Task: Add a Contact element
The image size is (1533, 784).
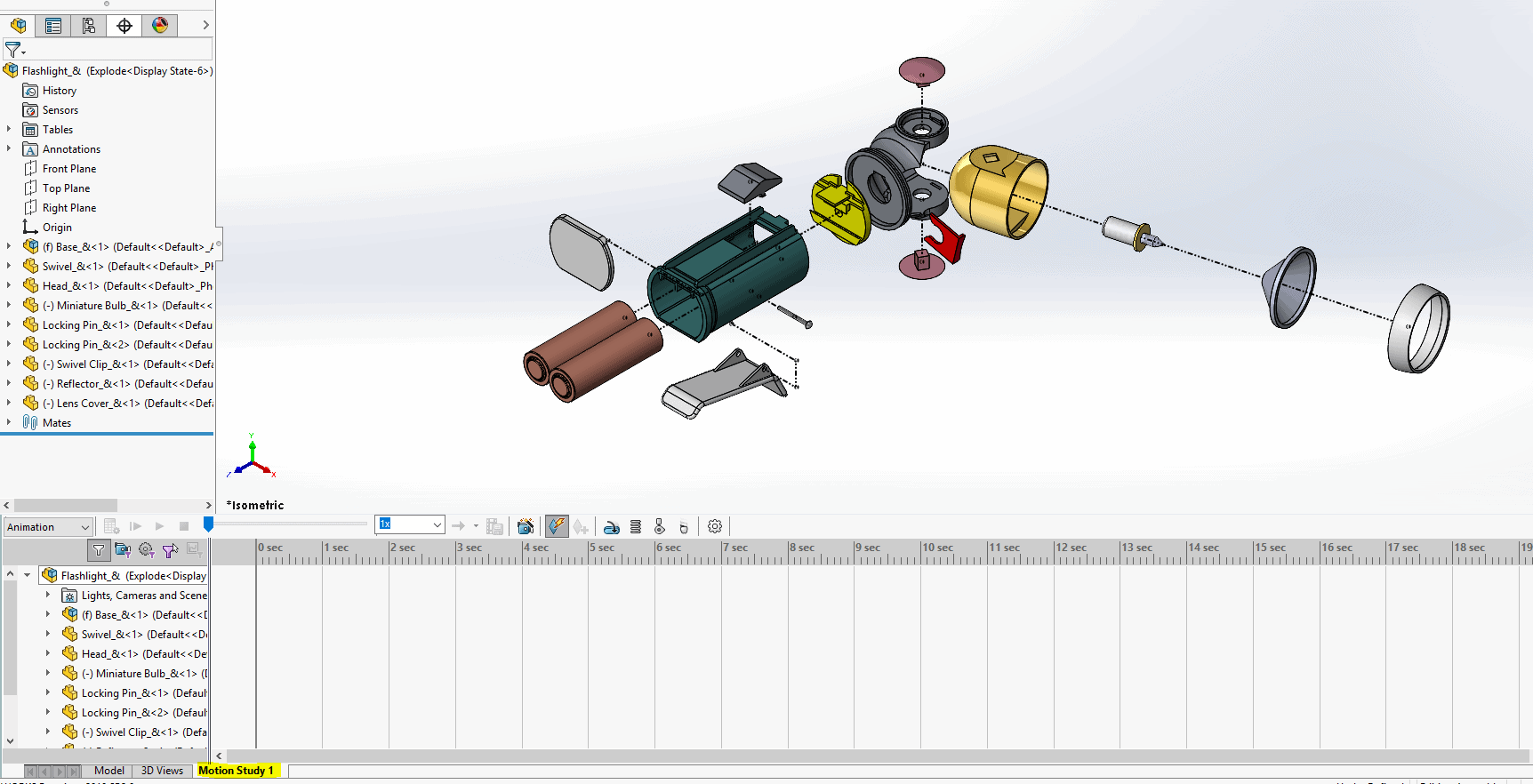Action: [x=660, y=527]
